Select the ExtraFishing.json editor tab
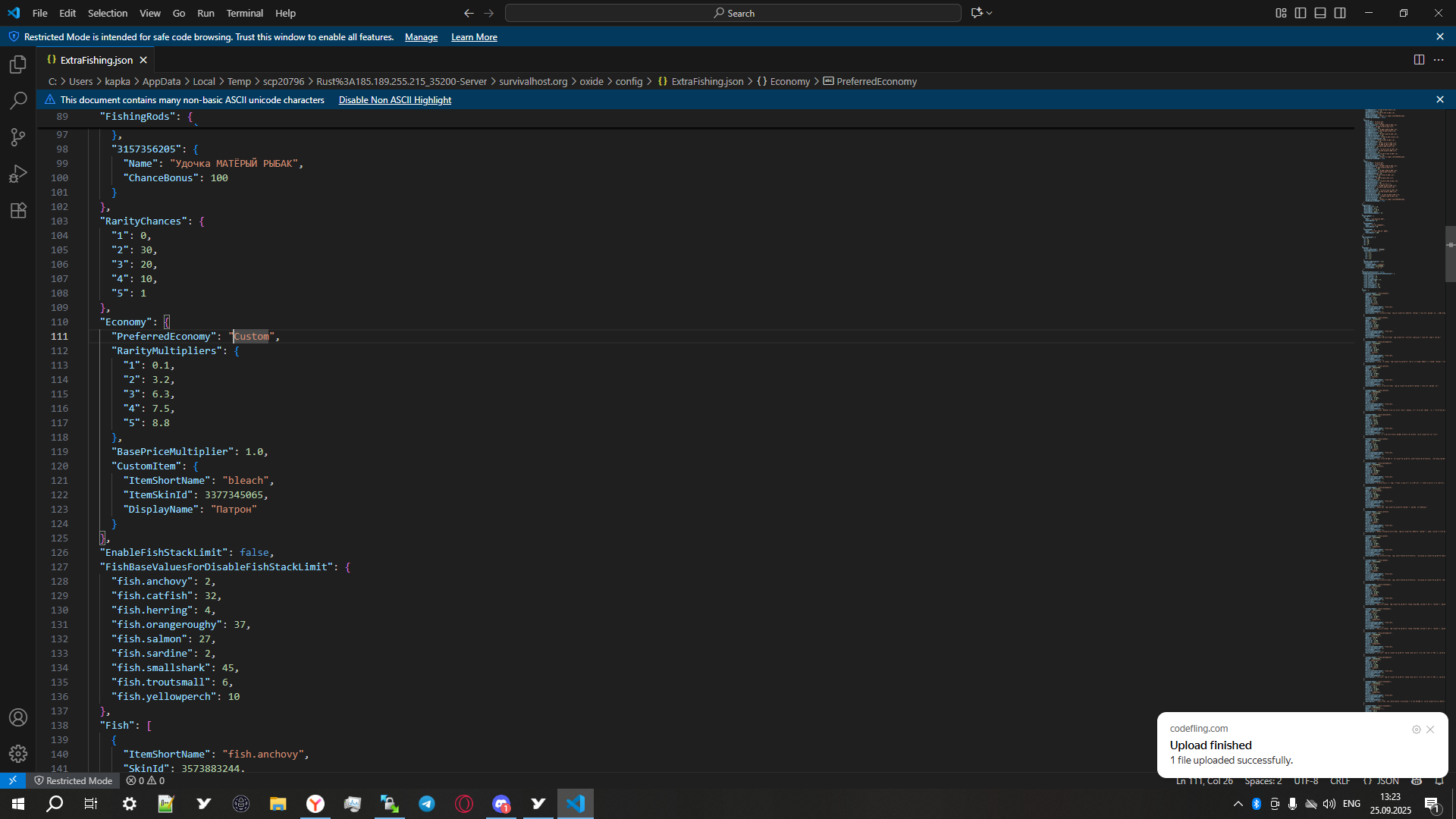1456x819 pixels. pyautogui.click(x=96, y=60)
